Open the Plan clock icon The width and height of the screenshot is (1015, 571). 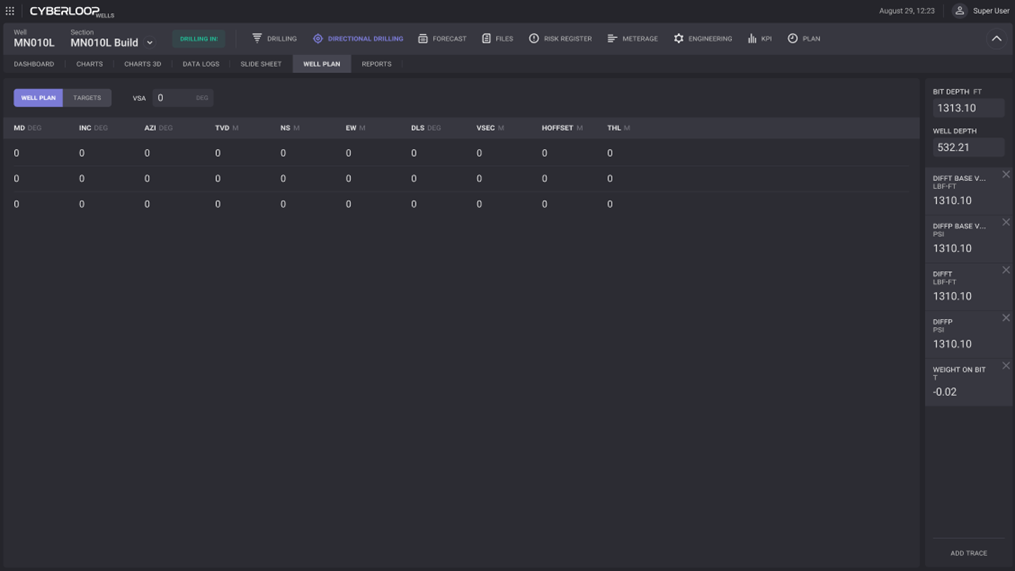tap(792, 39)
